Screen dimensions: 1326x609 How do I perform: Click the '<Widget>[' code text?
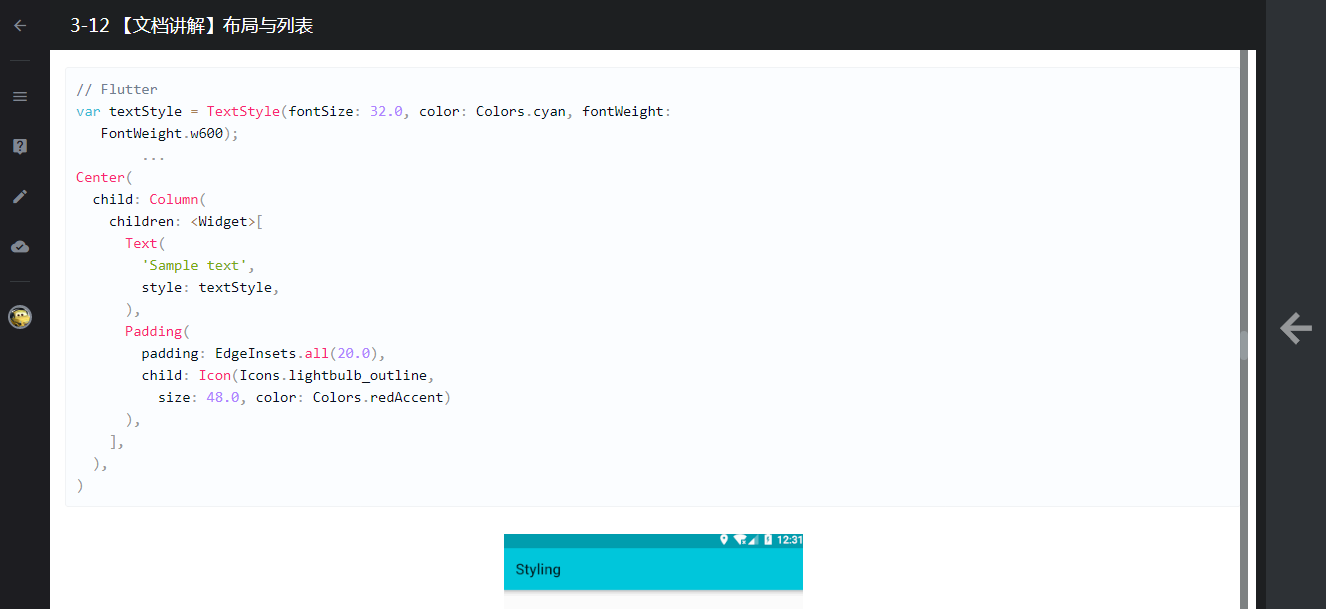point(227,221)
